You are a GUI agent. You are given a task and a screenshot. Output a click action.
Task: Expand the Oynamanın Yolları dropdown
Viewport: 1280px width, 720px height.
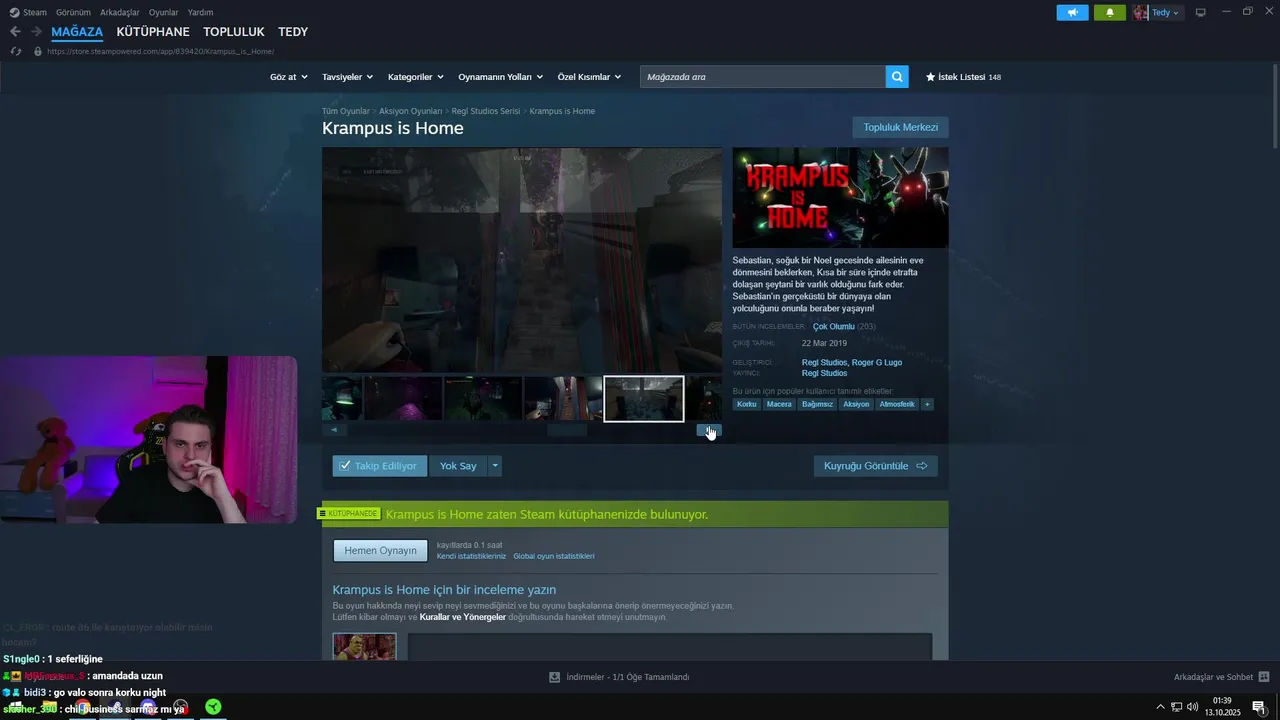(500, 77)
